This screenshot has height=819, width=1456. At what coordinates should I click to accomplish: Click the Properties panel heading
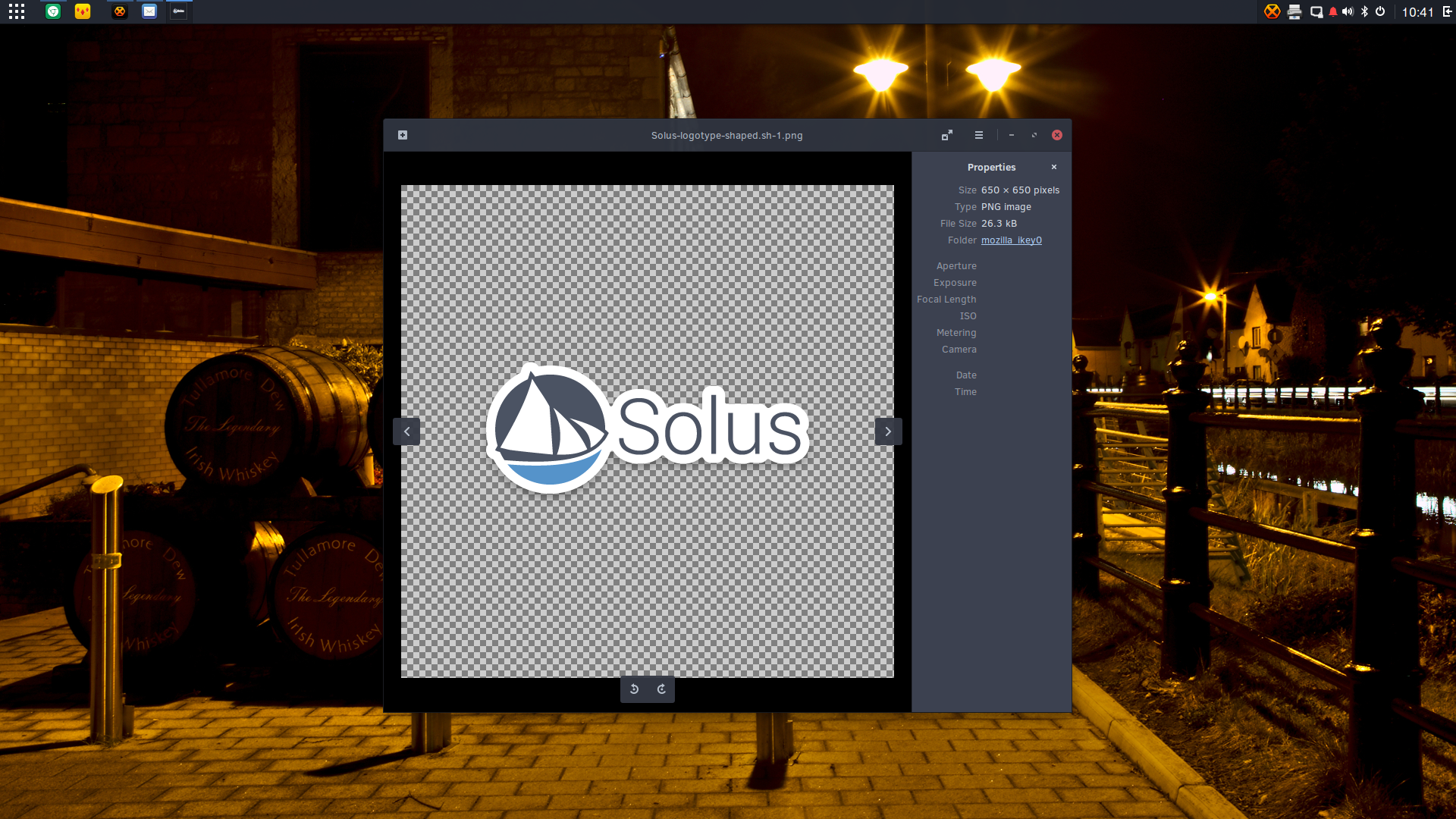coord(991,168)
